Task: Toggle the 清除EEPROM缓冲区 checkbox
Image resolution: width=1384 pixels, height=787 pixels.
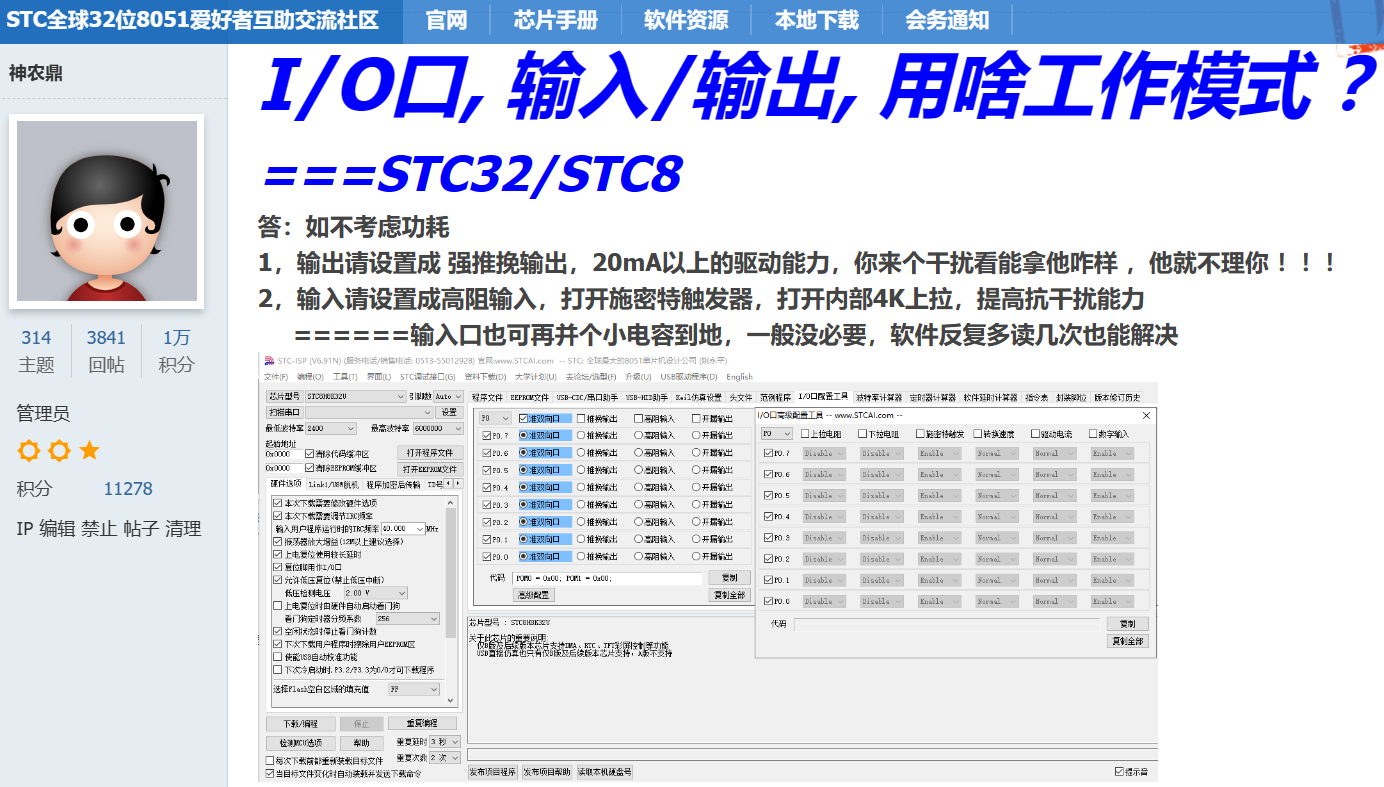Action: [310, 468]
